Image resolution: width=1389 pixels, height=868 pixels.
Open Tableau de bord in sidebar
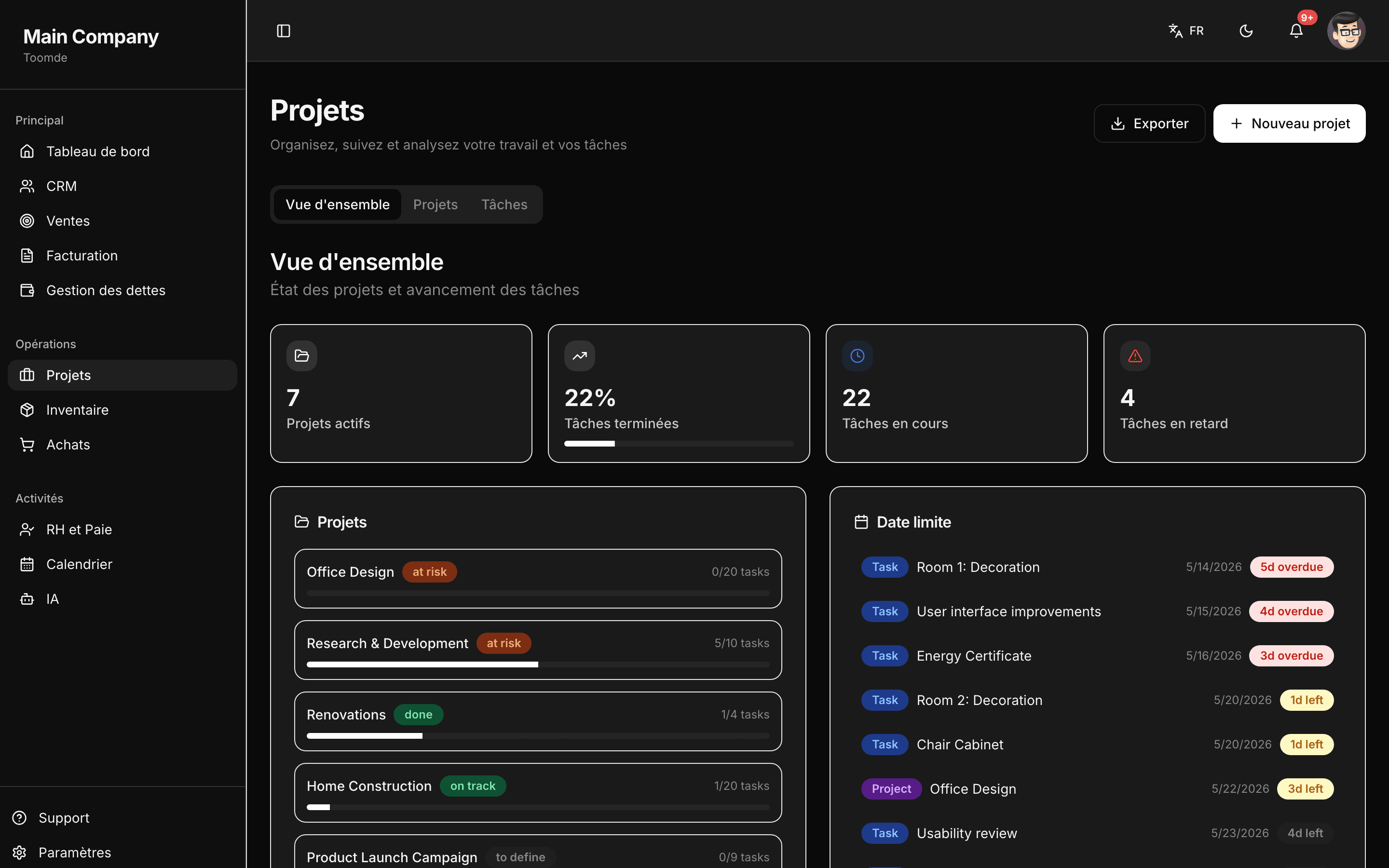[122, 151]
